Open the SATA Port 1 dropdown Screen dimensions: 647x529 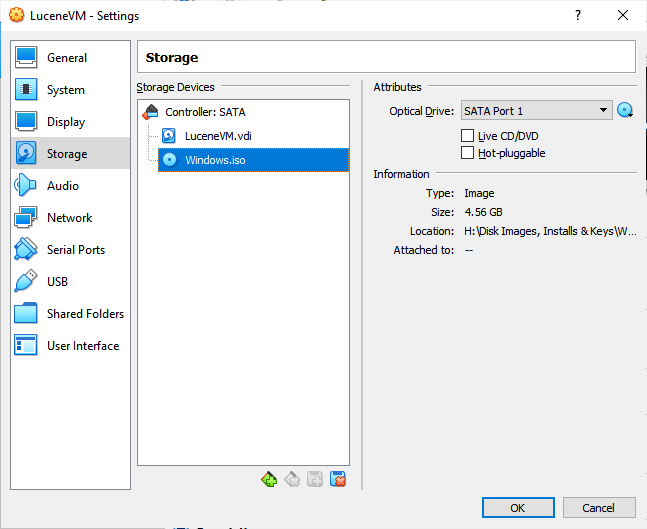536,111
